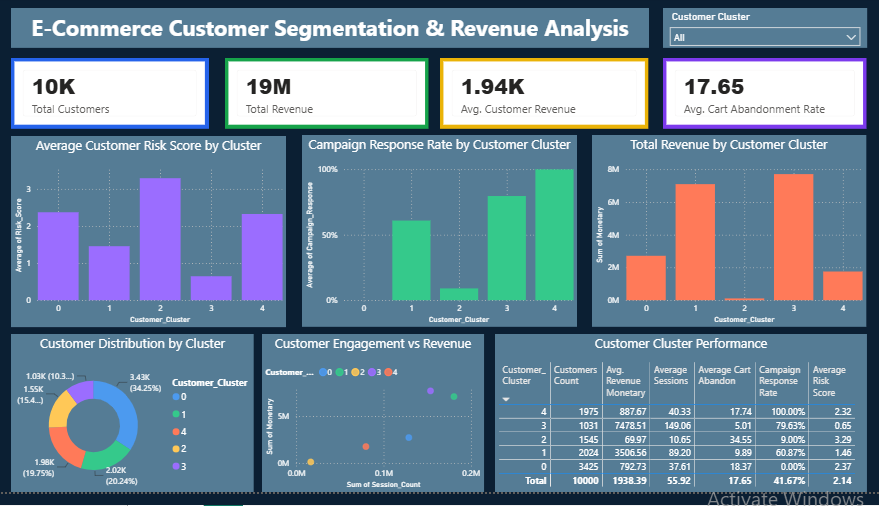This screenshot has height=506, width=879.
Task: Select the Total Revenue 19M card
Action: [x=326, y=94]
